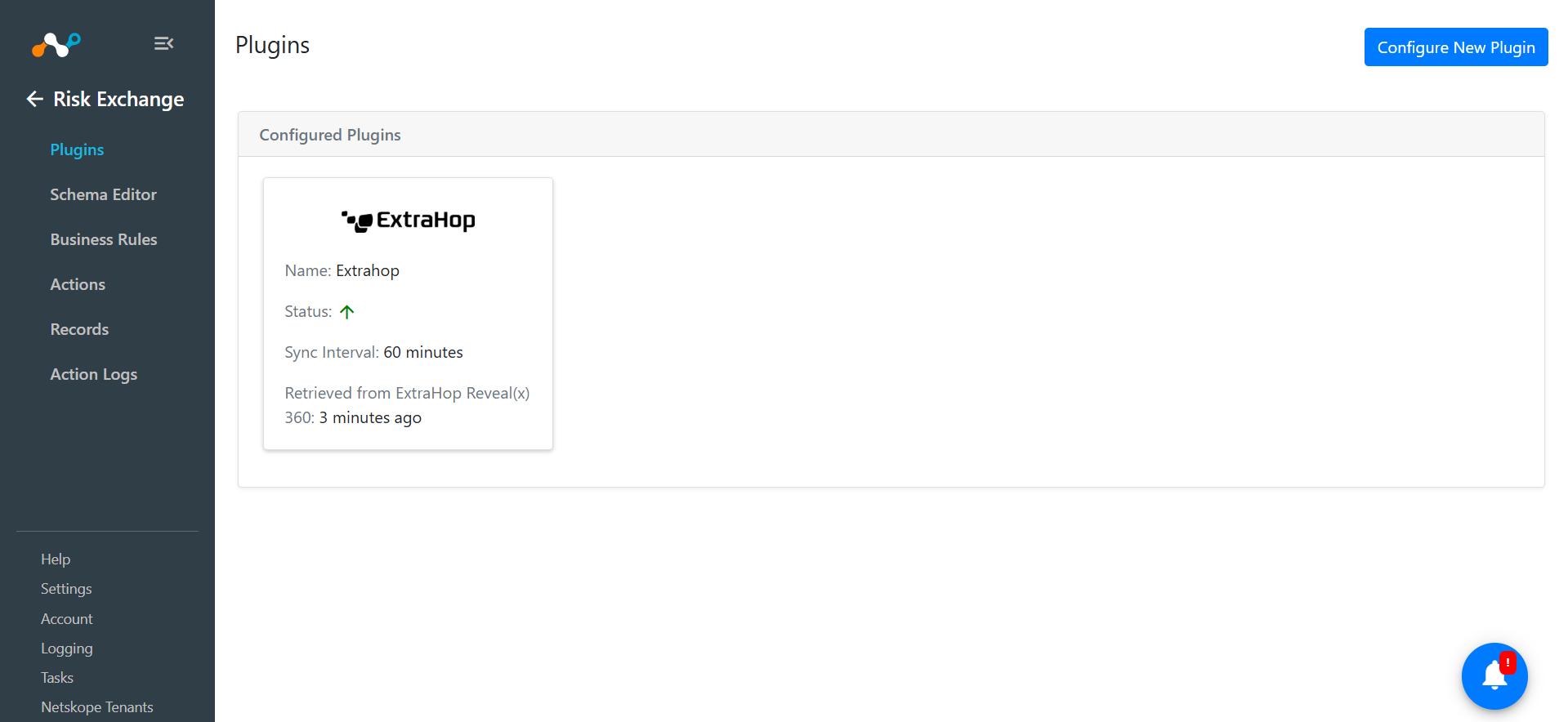
Task: Click the Risk Exchange heading
Action: 118,99
